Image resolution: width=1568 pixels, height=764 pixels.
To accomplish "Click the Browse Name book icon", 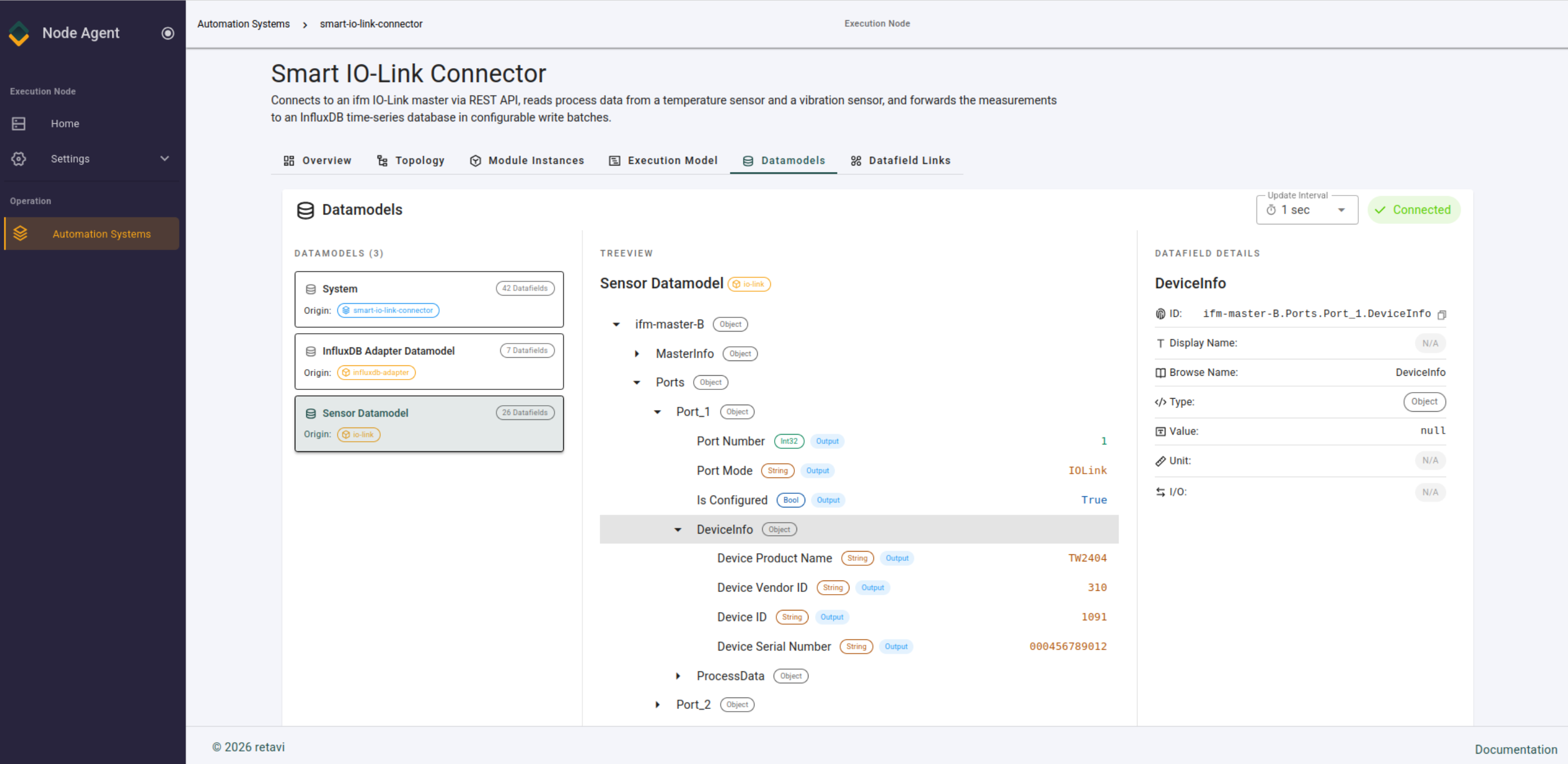I will (x=1160, y=373).
